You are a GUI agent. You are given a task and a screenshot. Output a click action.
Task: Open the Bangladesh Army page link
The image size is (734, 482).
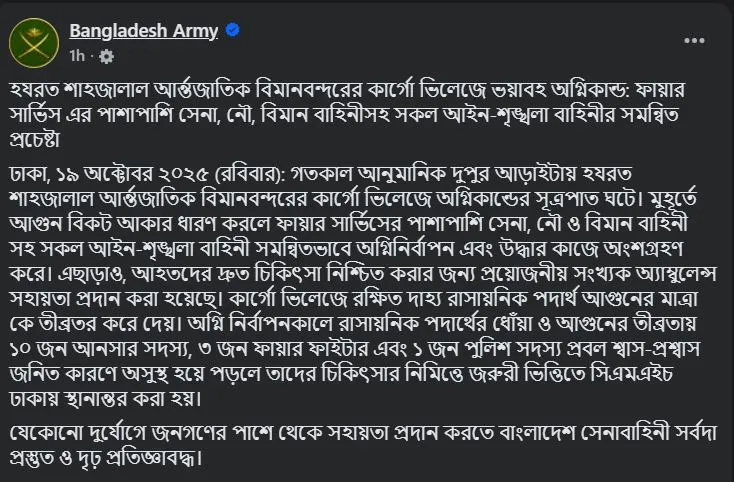(144, 31)
